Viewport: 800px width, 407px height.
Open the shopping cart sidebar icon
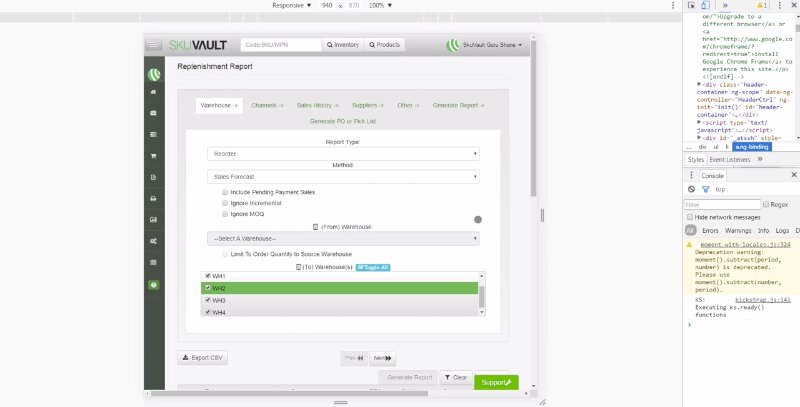pyautogui.click(x=153, y=155)
